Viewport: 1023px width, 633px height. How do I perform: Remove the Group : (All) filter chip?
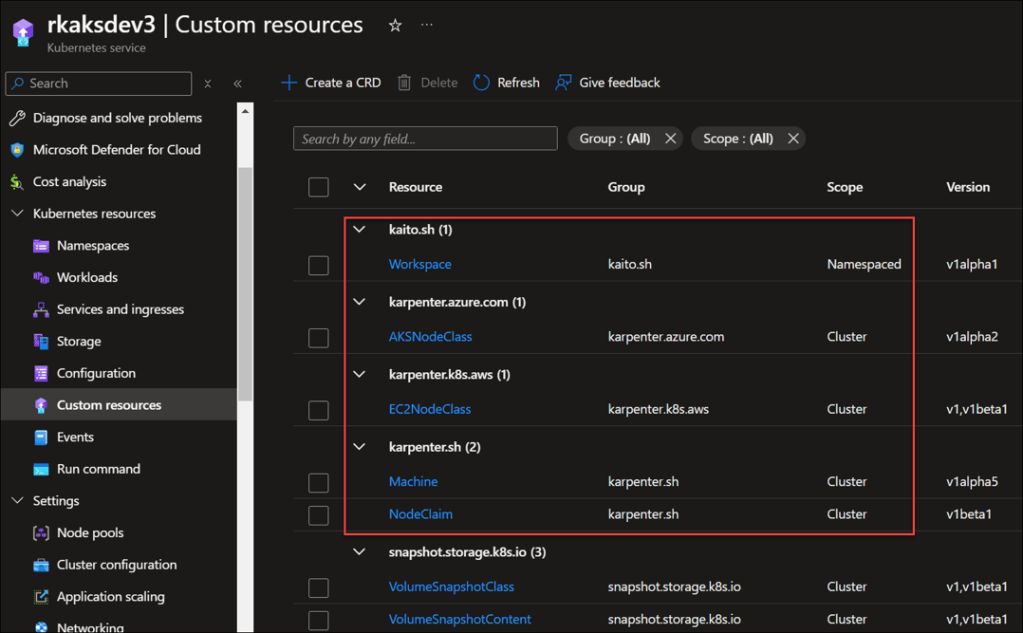pos(670,139)
